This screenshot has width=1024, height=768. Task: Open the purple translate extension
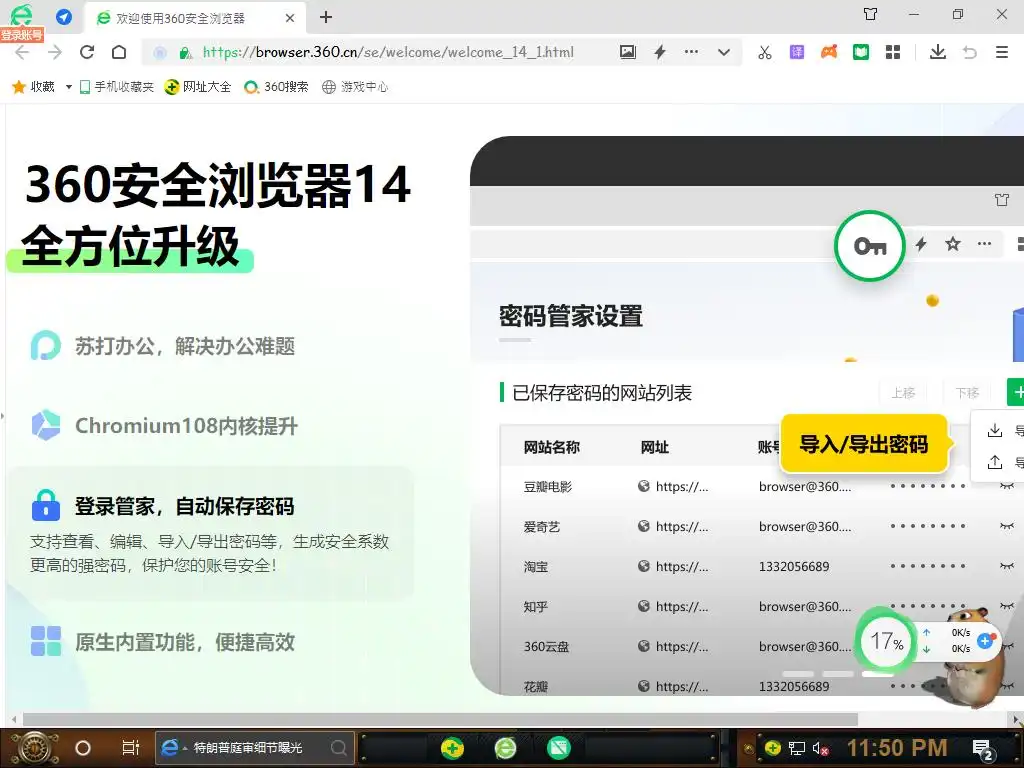tap(797, 52)
